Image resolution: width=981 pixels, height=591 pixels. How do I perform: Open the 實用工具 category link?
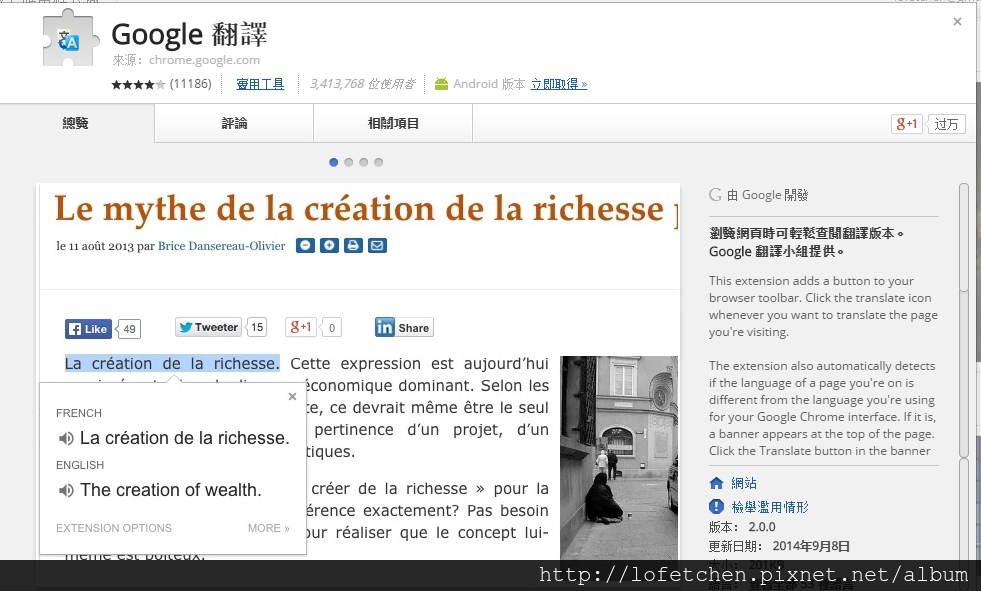coord(260,84)
